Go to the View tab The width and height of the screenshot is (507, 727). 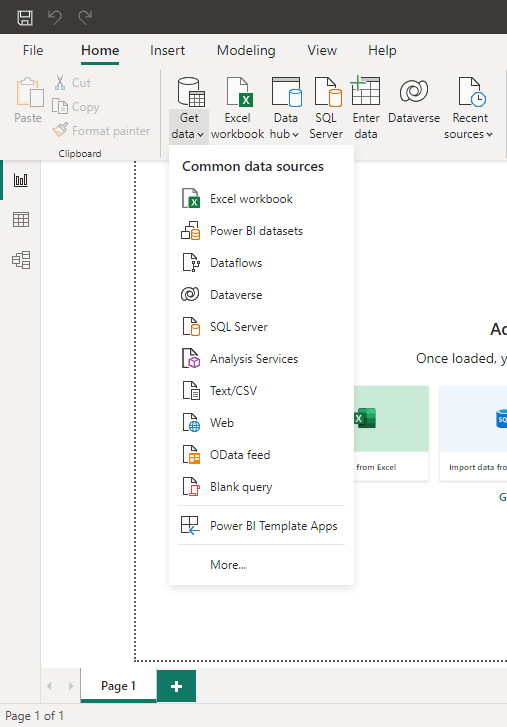coord(322,50)
